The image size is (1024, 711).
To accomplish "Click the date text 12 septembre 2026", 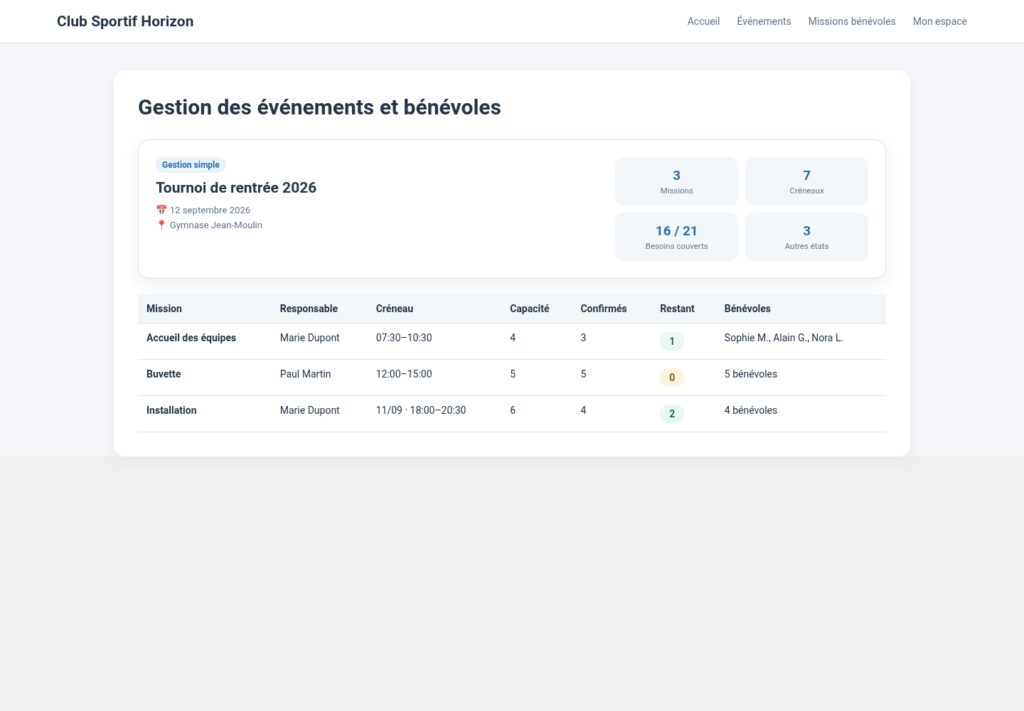I will point(210,210).
